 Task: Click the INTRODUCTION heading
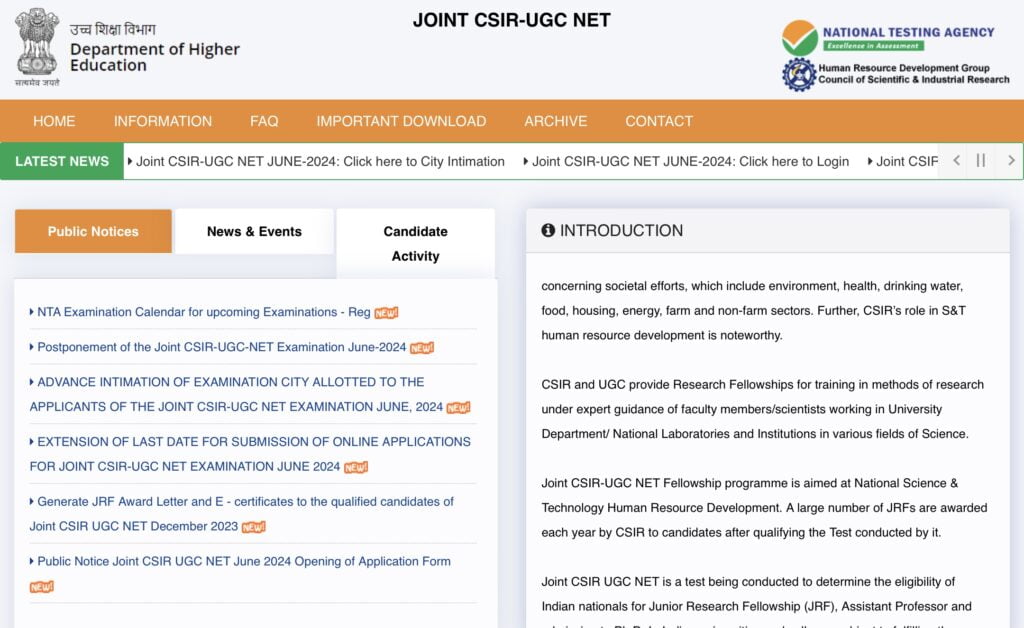click(621, 230)
